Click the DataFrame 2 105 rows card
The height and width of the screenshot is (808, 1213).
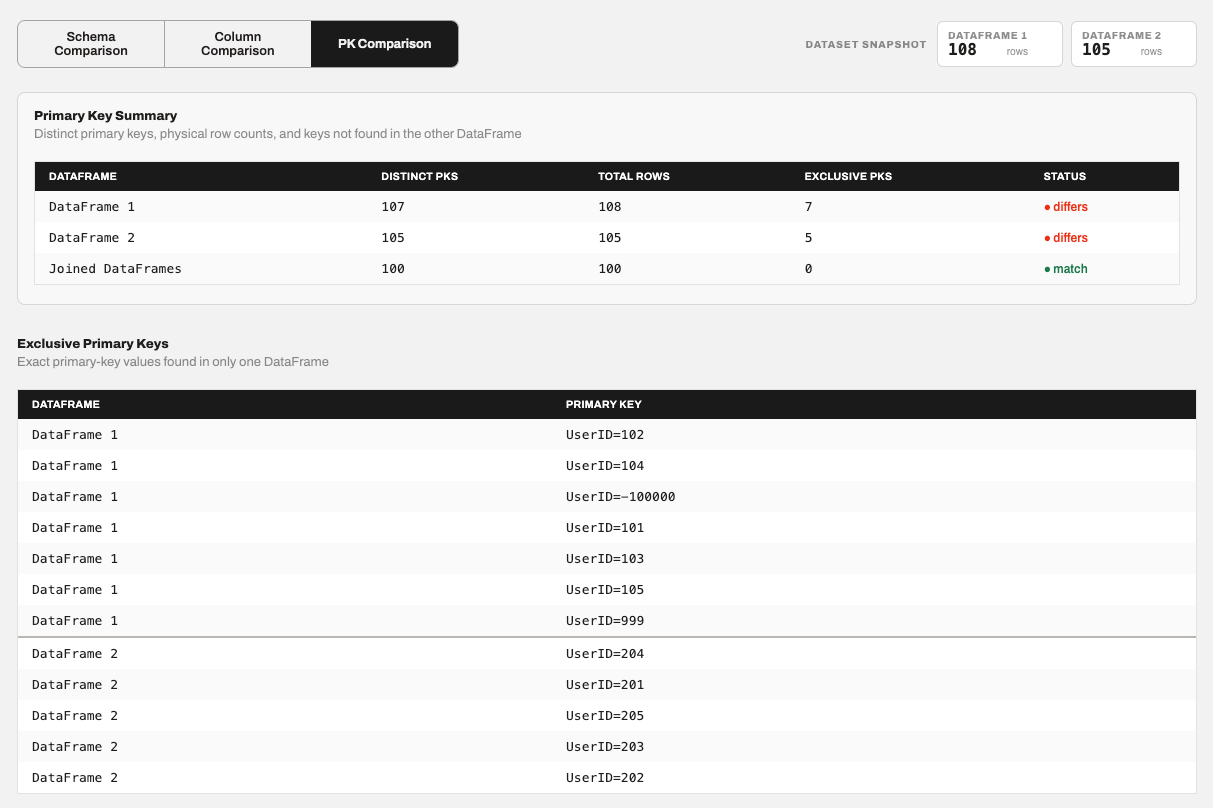(1133, 44)
